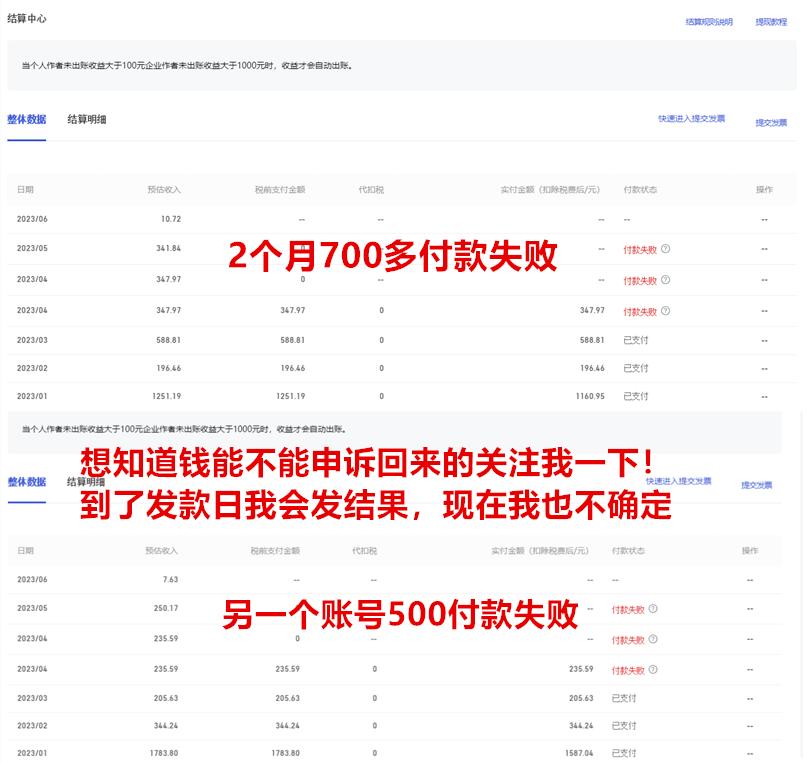Click the help icon beside 2023/05 付款失败 status

[665, 248]
